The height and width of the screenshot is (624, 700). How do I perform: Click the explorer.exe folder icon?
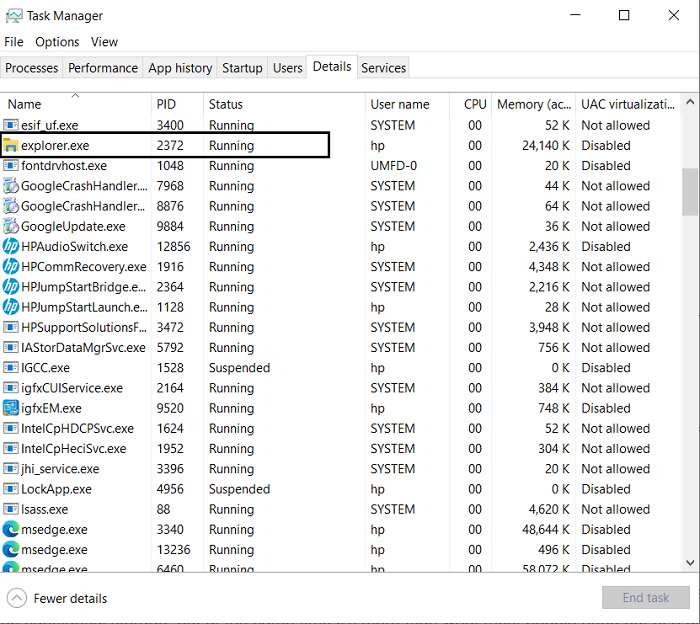click(x=11, y=146)
